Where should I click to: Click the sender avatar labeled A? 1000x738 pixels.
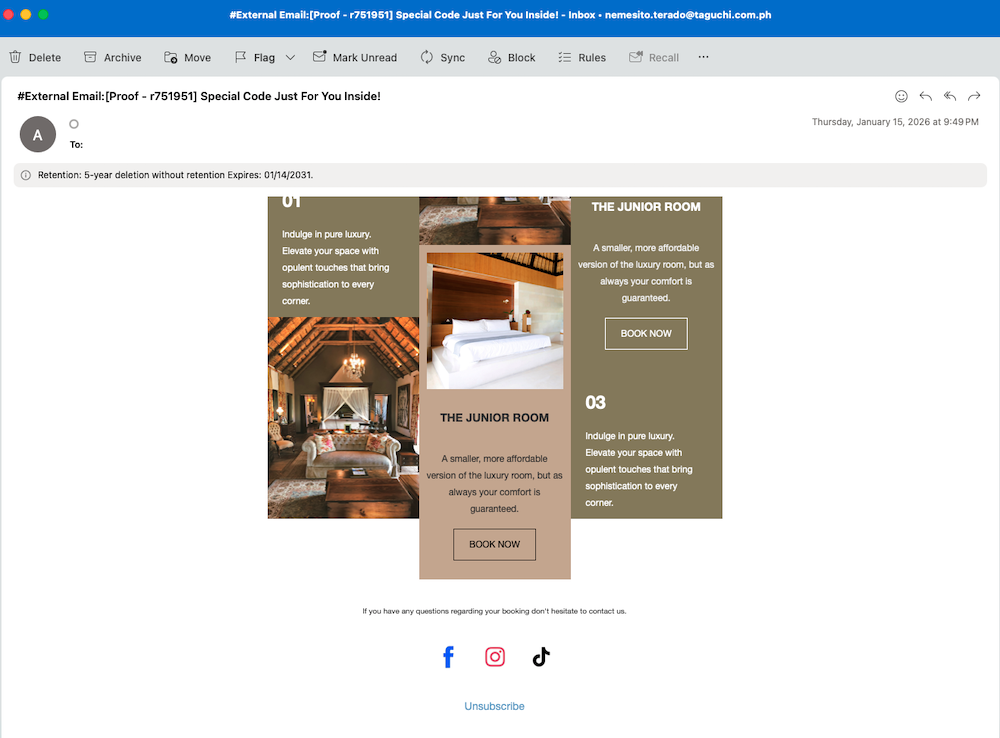point(38,134)
